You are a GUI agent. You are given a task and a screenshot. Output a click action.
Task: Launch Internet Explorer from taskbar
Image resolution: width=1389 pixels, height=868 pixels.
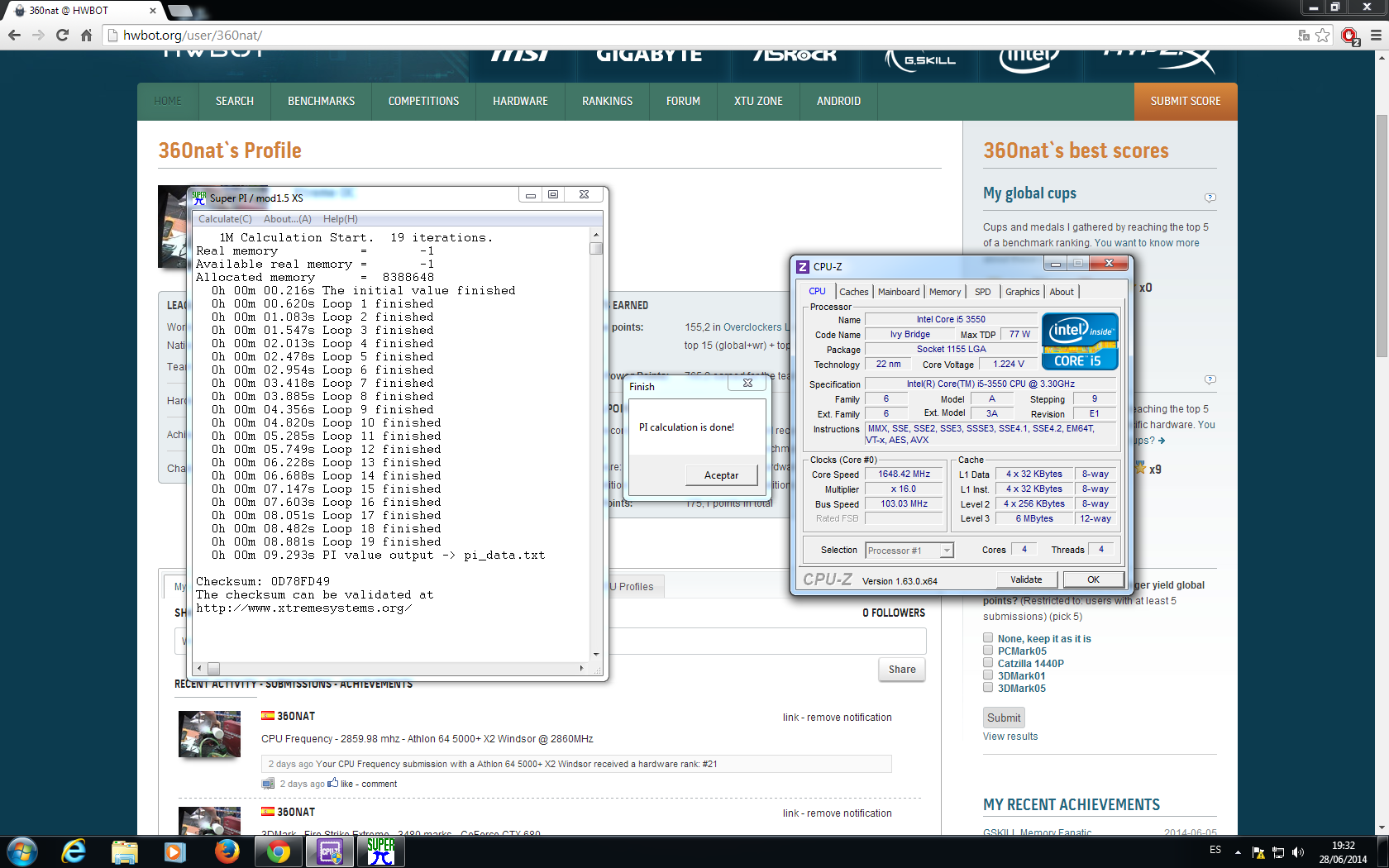tap(74, 851)
